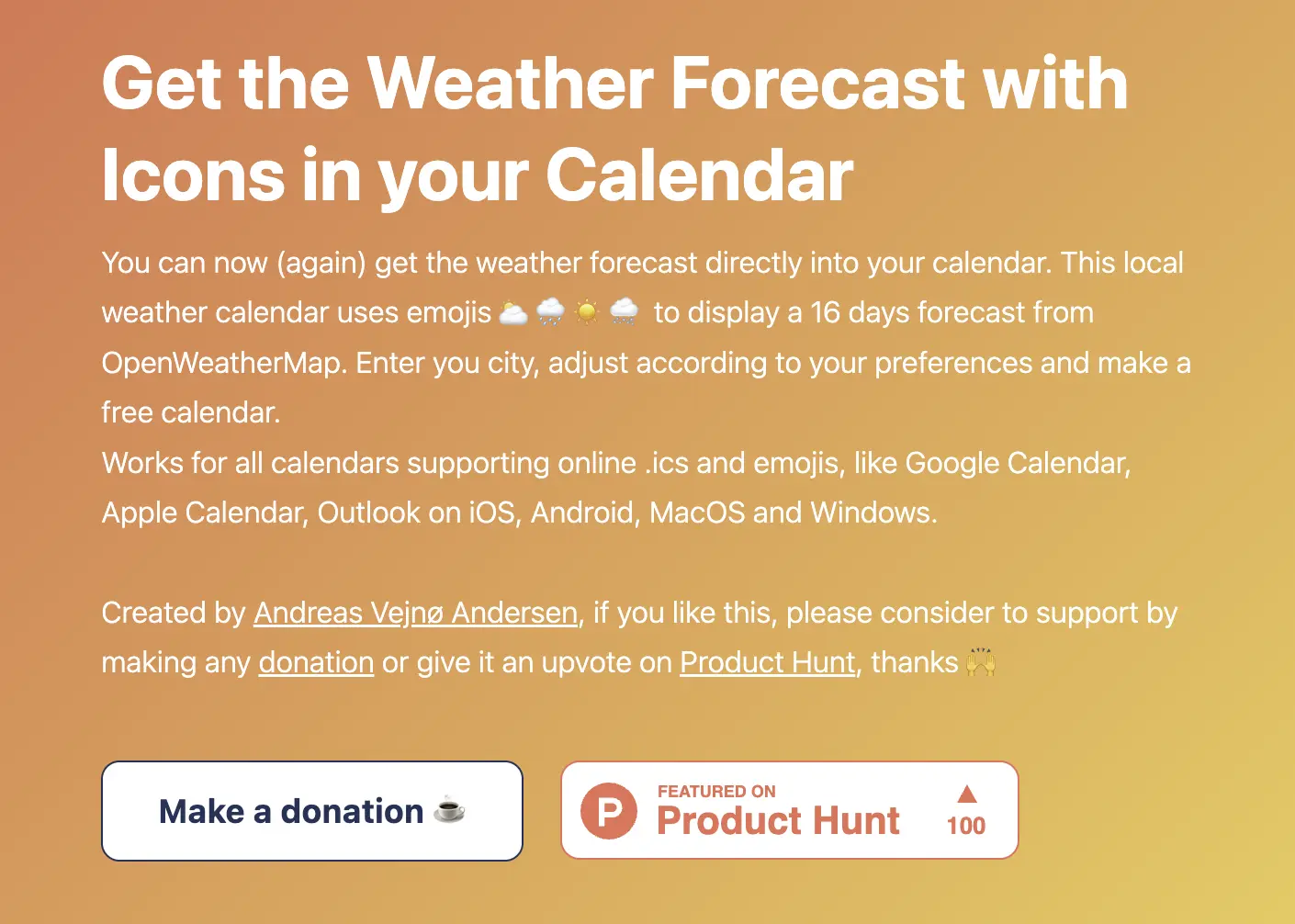The height and width of the screenshot is (924, 1295).
Task: Click the coffee cup emoji
Action: 450,809
